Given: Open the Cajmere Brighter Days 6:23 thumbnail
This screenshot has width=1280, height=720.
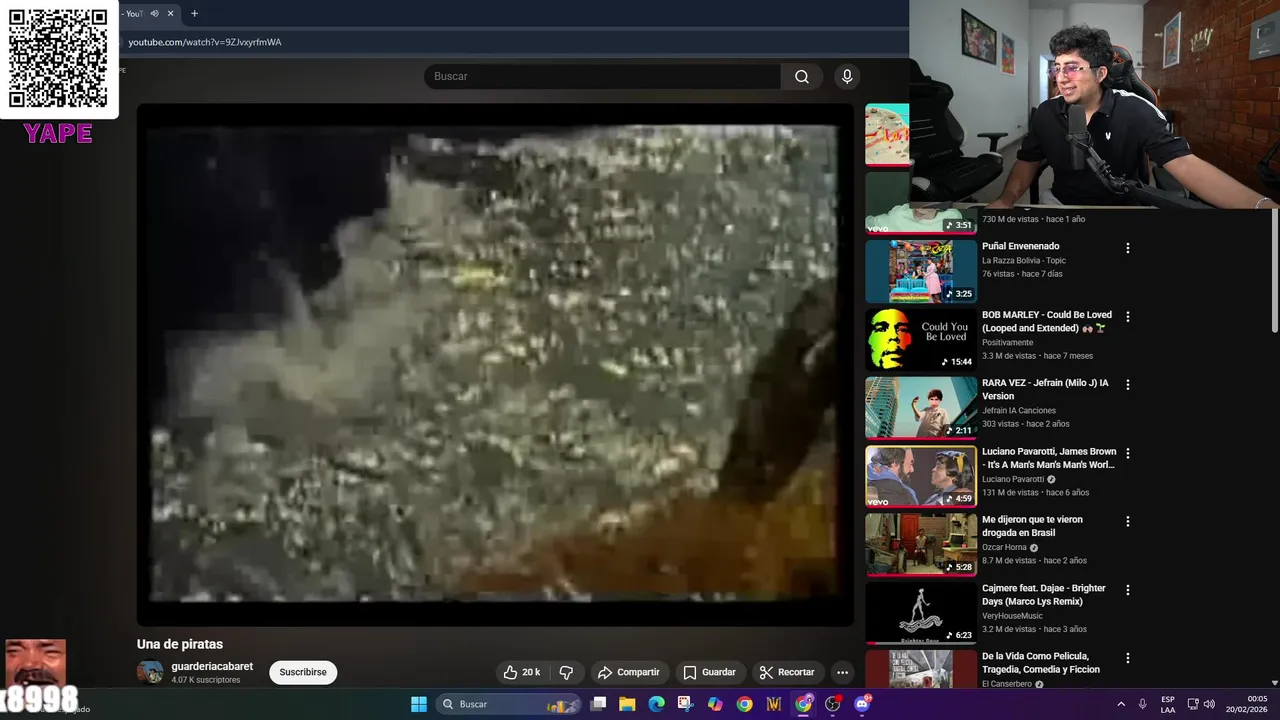Looking at the screenshot, I should (921, 613).
